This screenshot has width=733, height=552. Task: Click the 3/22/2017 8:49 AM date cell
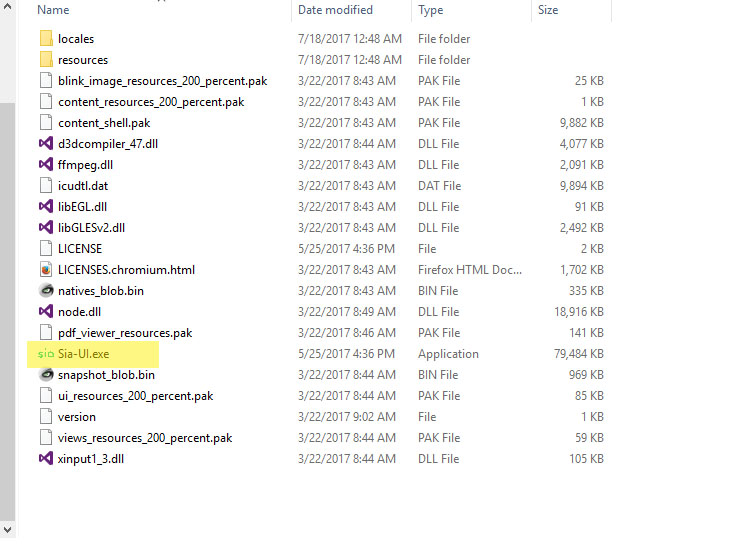(x=347, y=312)
